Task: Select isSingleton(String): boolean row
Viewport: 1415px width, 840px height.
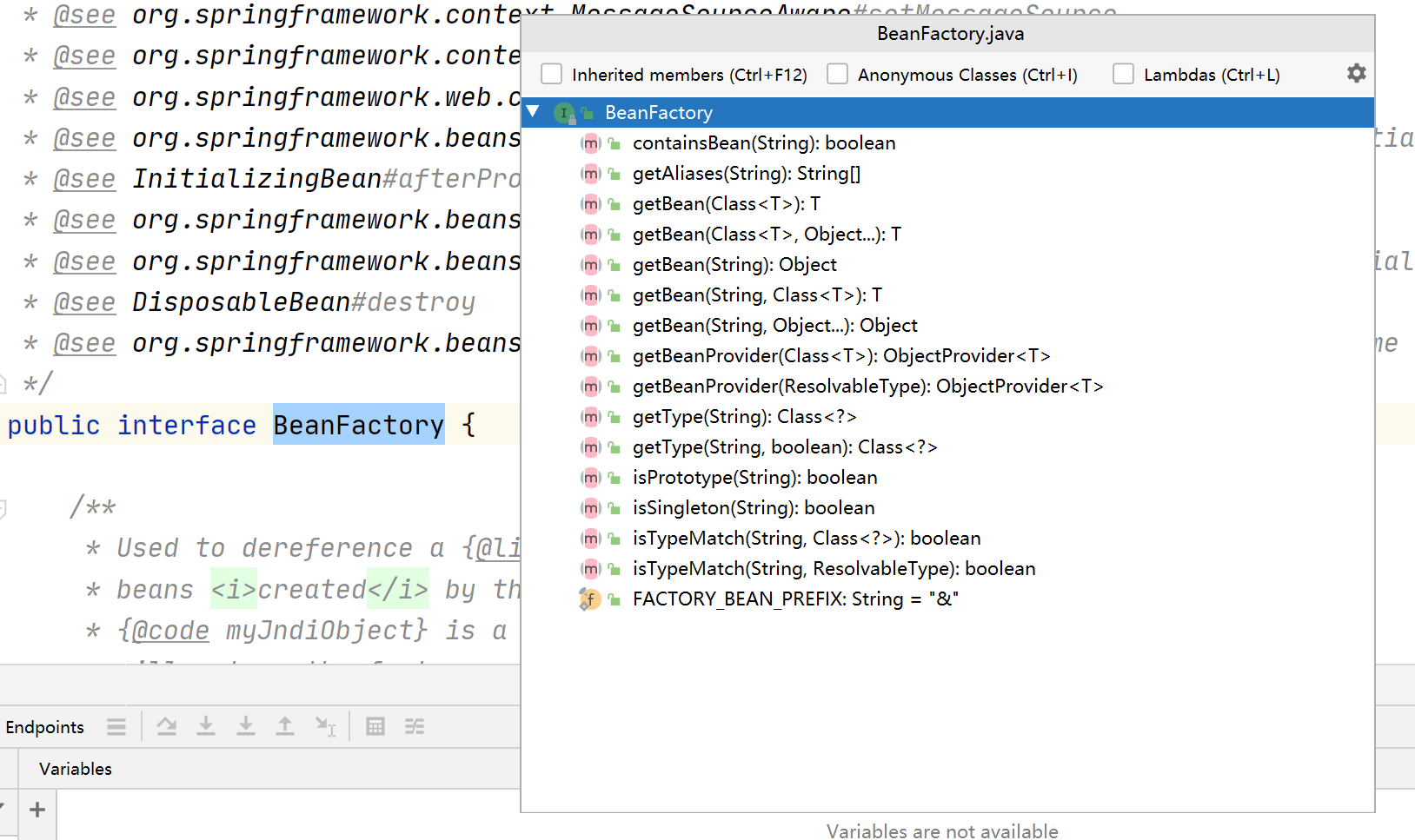Action: [x=947, y=508]
